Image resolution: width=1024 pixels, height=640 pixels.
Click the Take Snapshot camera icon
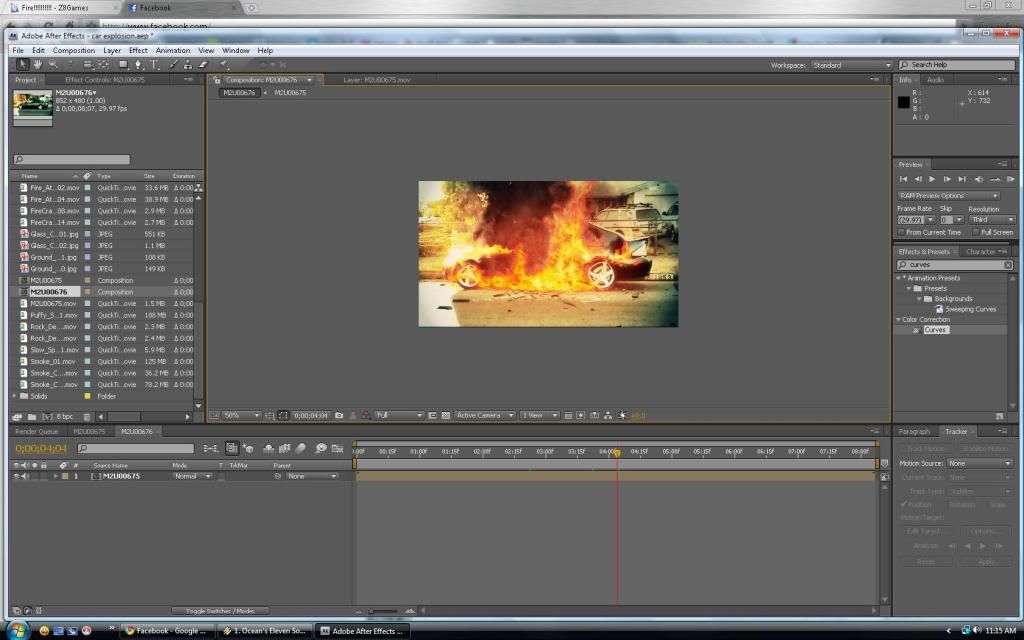coord(339,415)
